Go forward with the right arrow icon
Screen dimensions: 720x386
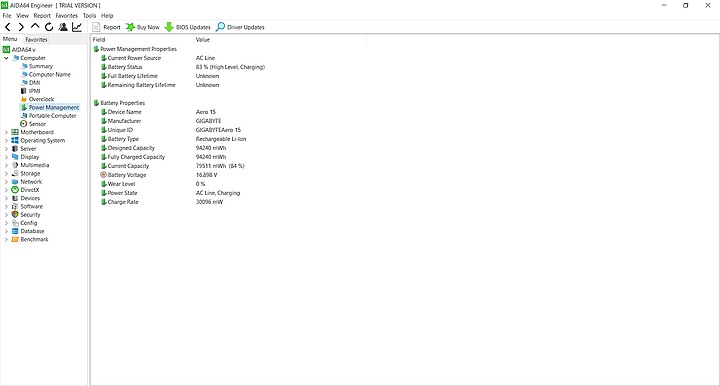21,27
